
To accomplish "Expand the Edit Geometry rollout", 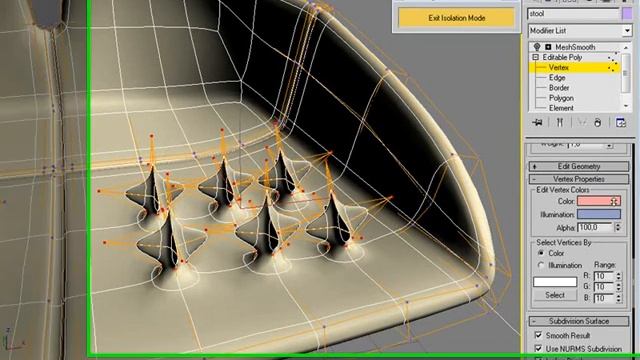I will click(579, 166).
